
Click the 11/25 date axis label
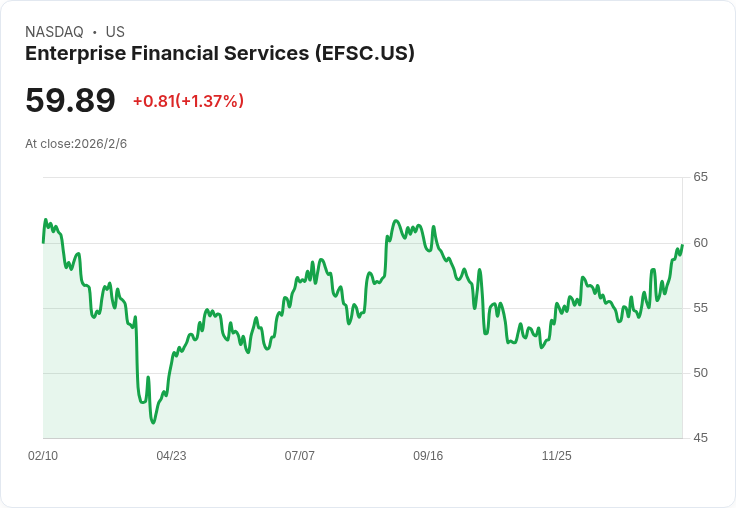(557, 455)
